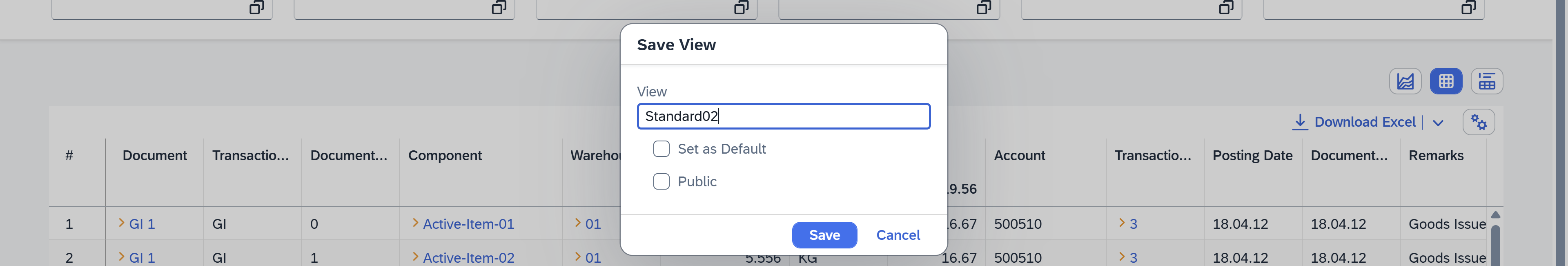Screen dimensions: 1568x266
Task: Click the View name input field
Action: [x=784, y=116]
